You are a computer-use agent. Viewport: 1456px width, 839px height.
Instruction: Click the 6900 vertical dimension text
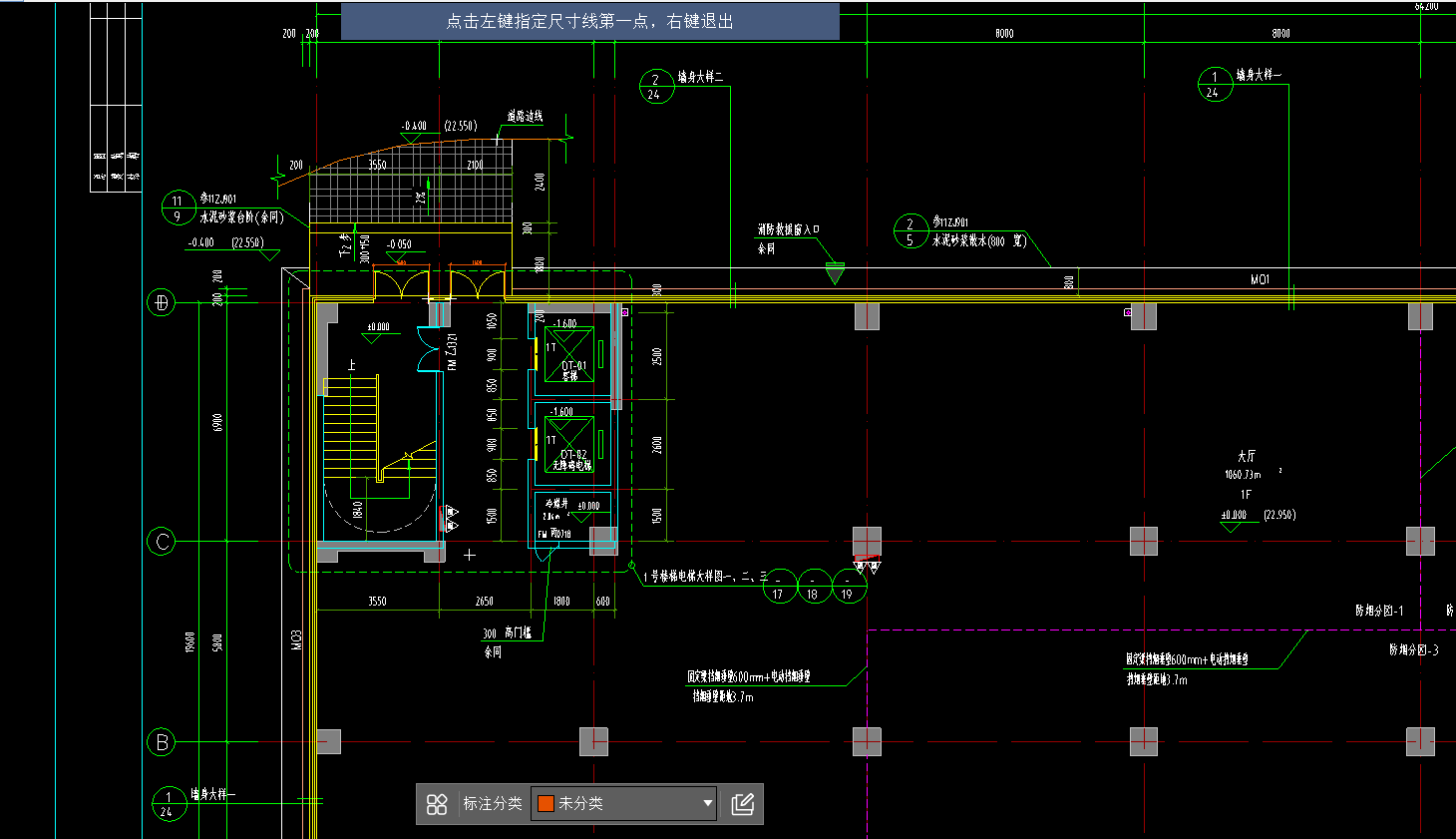(x=217, y=423)
